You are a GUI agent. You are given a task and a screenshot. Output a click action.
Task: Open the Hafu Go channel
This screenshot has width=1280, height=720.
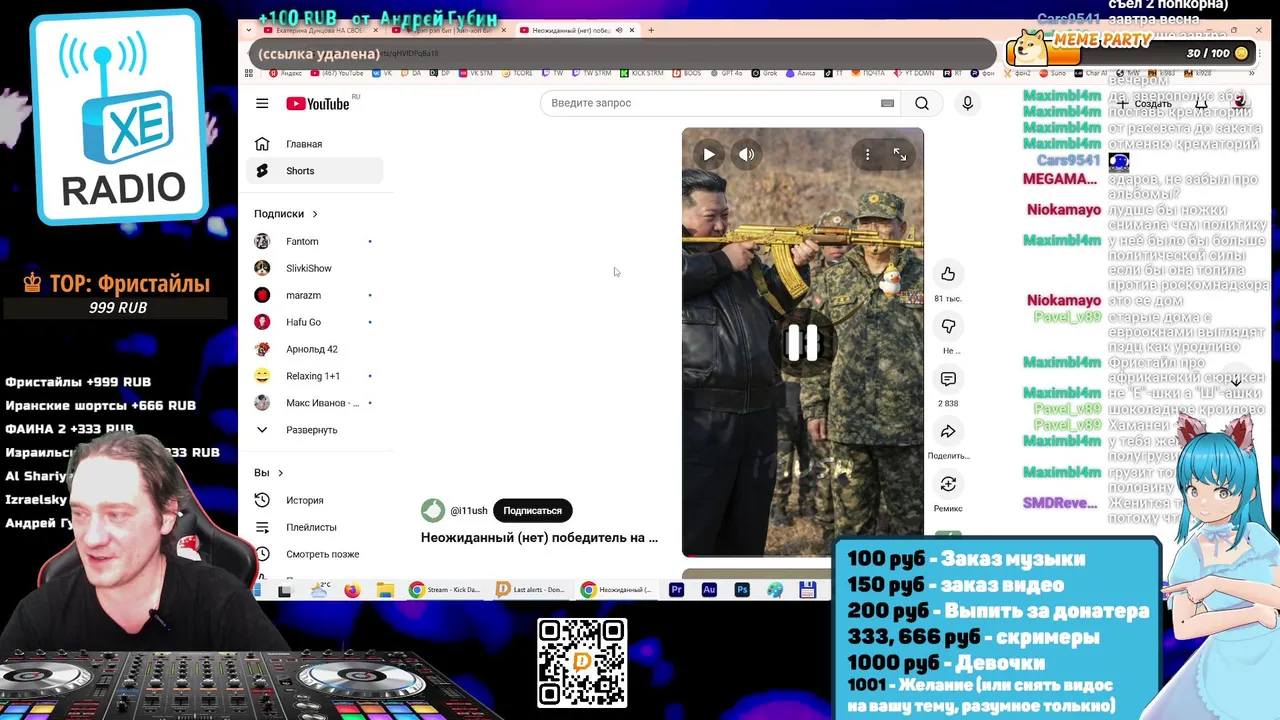tap(315, 322)
